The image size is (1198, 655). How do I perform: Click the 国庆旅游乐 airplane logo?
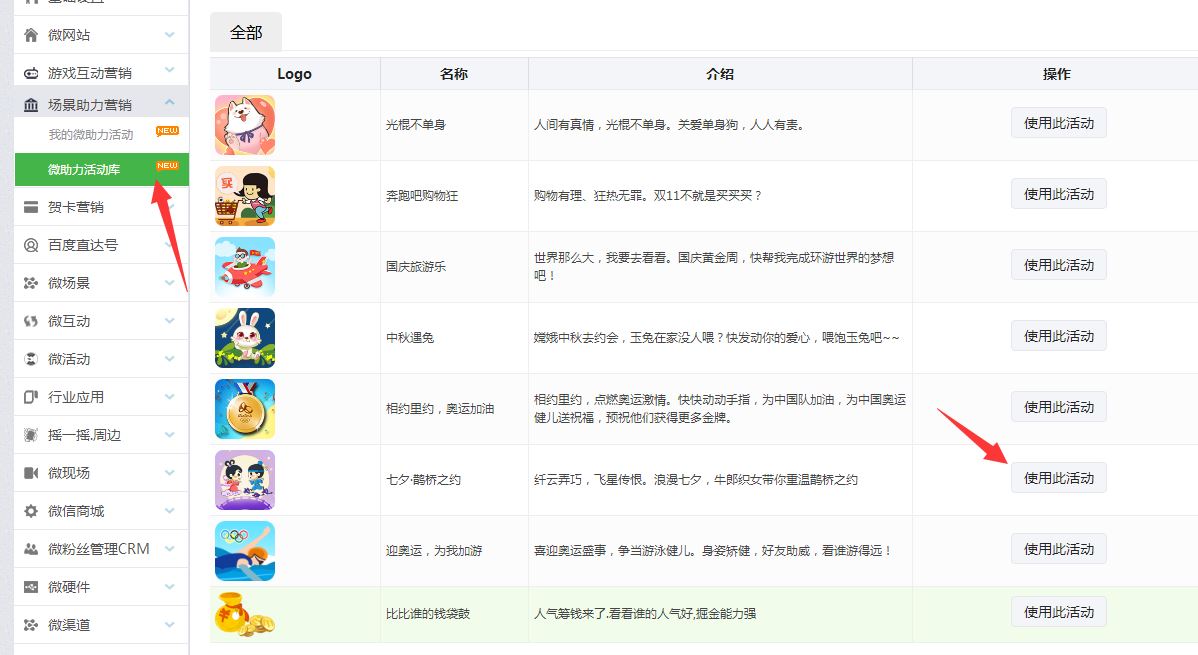click(x=245, y=266)
